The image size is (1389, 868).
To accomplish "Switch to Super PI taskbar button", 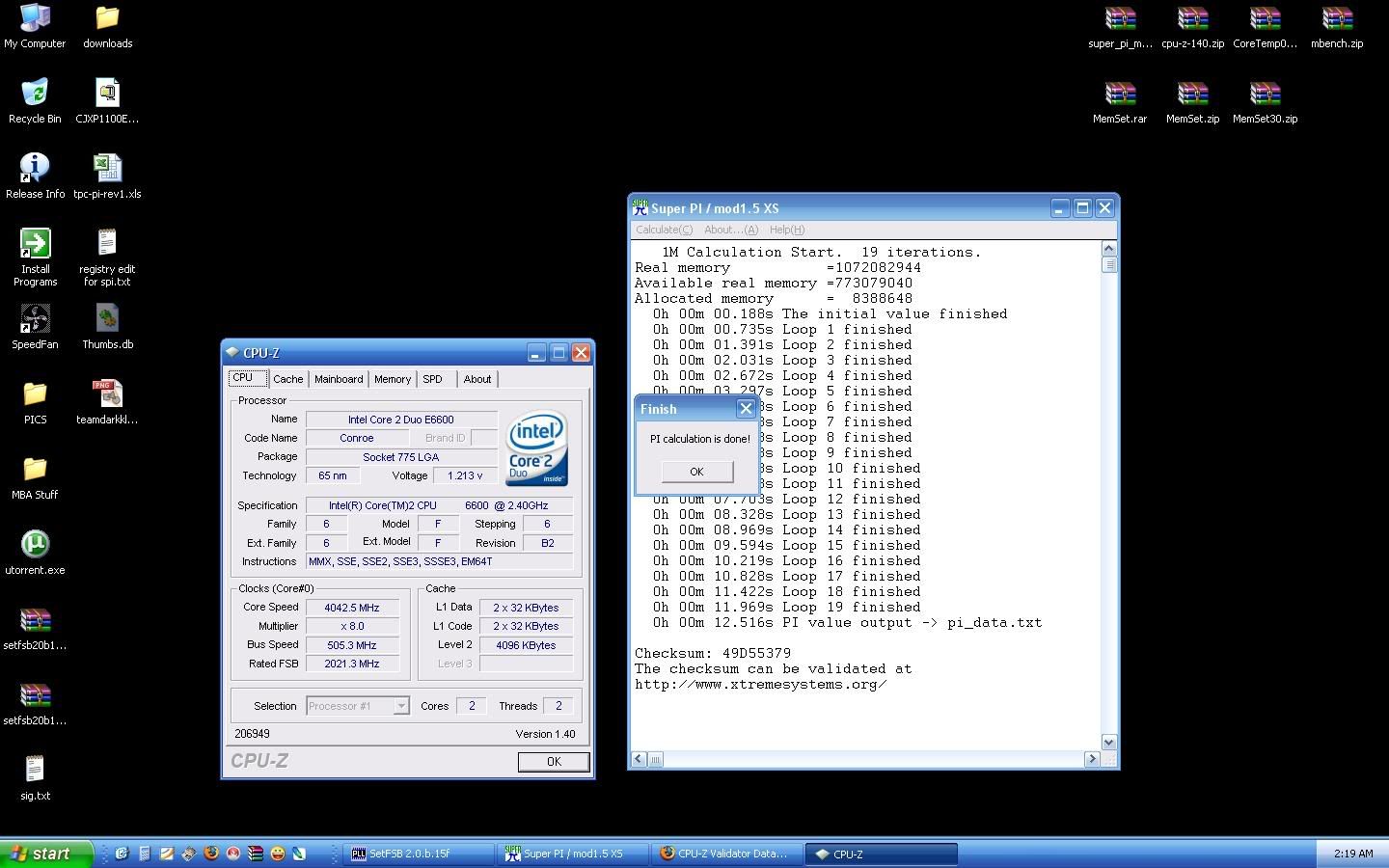I will (572, 854).
